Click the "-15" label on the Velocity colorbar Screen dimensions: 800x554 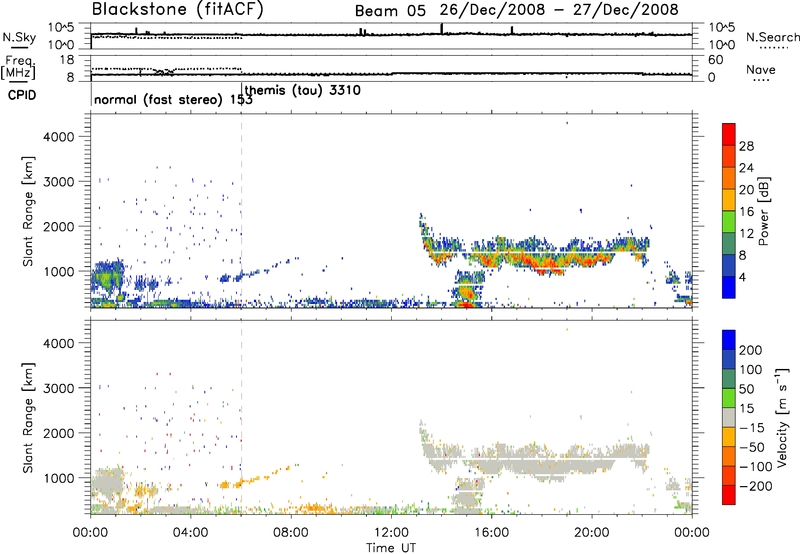(751, 427)
